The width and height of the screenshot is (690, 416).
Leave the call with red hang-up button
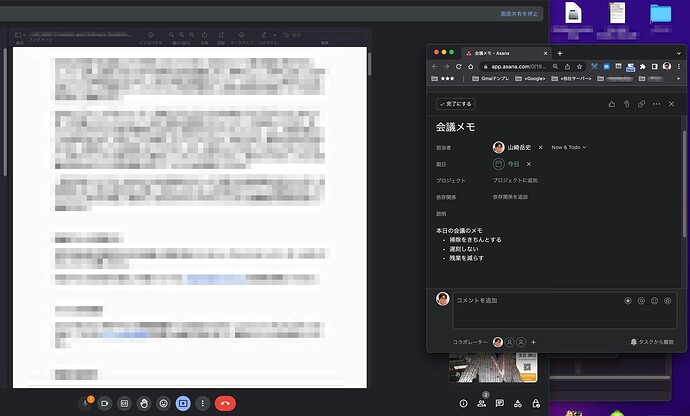pos(225,403)
